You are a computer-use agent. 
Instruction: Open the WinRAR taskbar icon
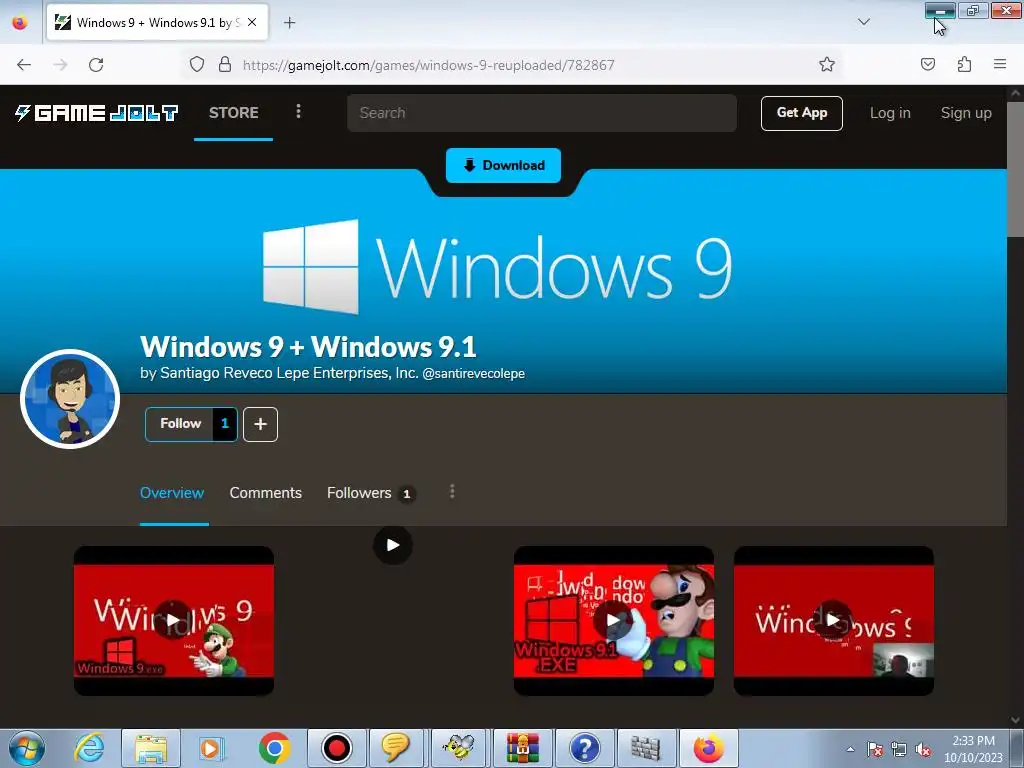click(522, 748)
